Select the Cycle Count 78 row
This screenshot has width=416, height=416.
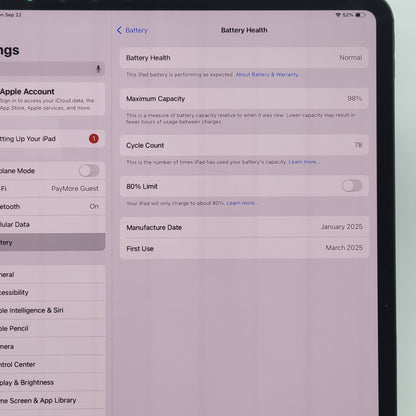click(244, 145)
